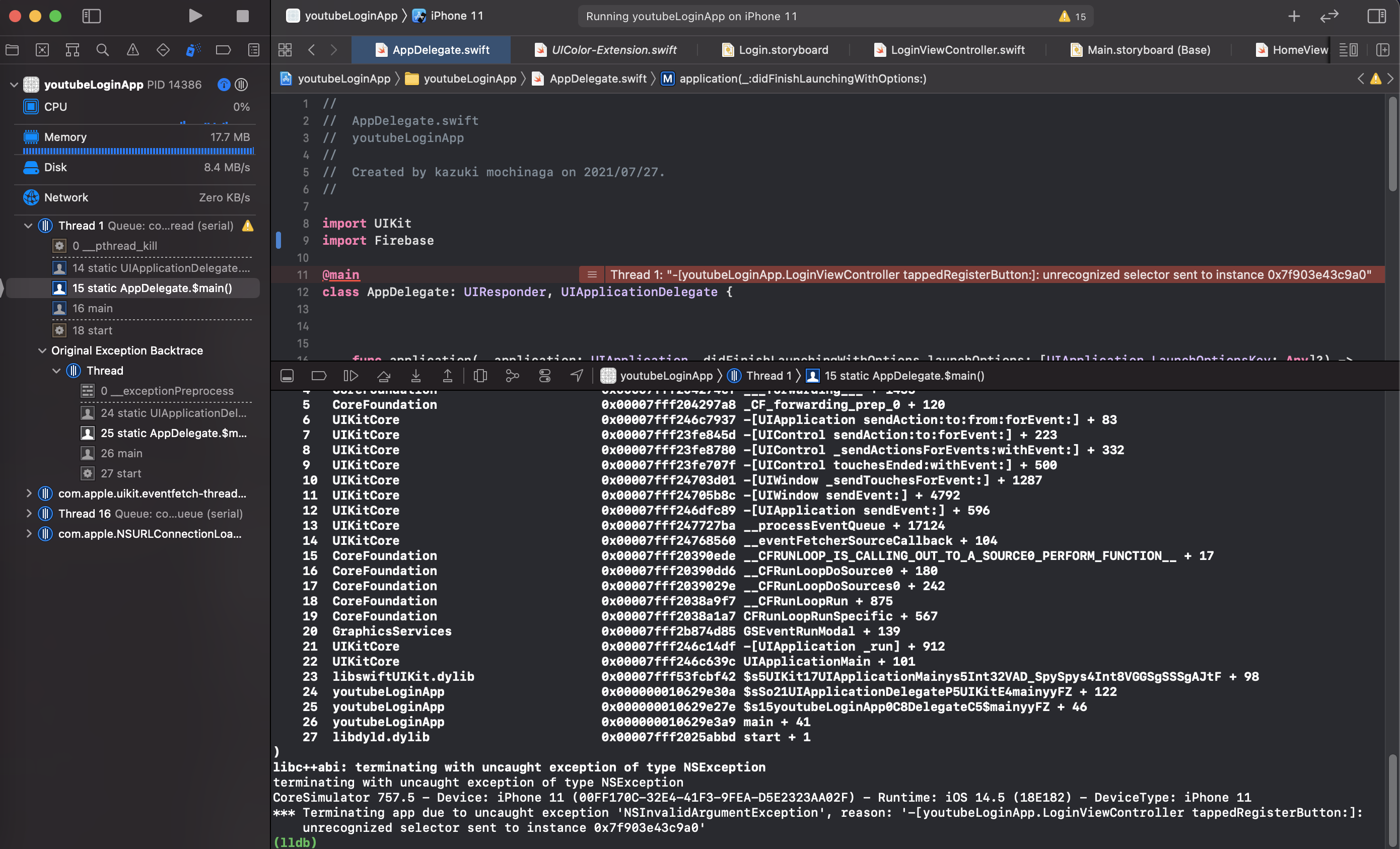Switch to the Main.storyboard (Base) tab
1400x849 pixels.
coord(1140,50)
